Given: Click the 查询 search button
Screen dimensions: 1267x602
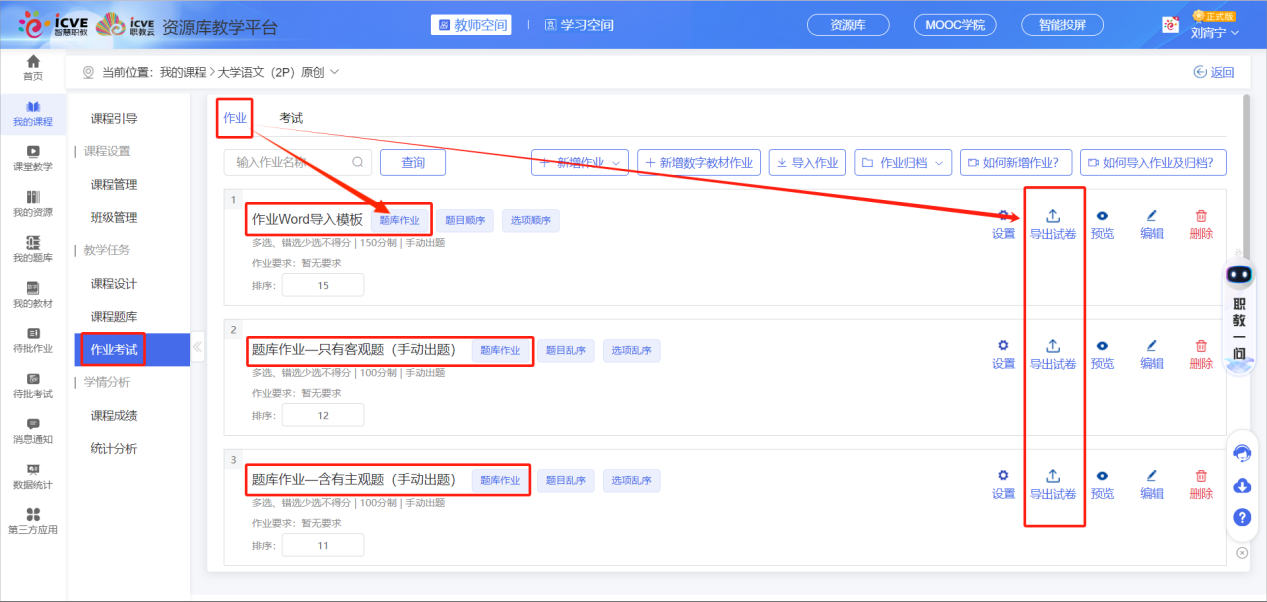Looking at the screenshot, I should click(413, 162).
